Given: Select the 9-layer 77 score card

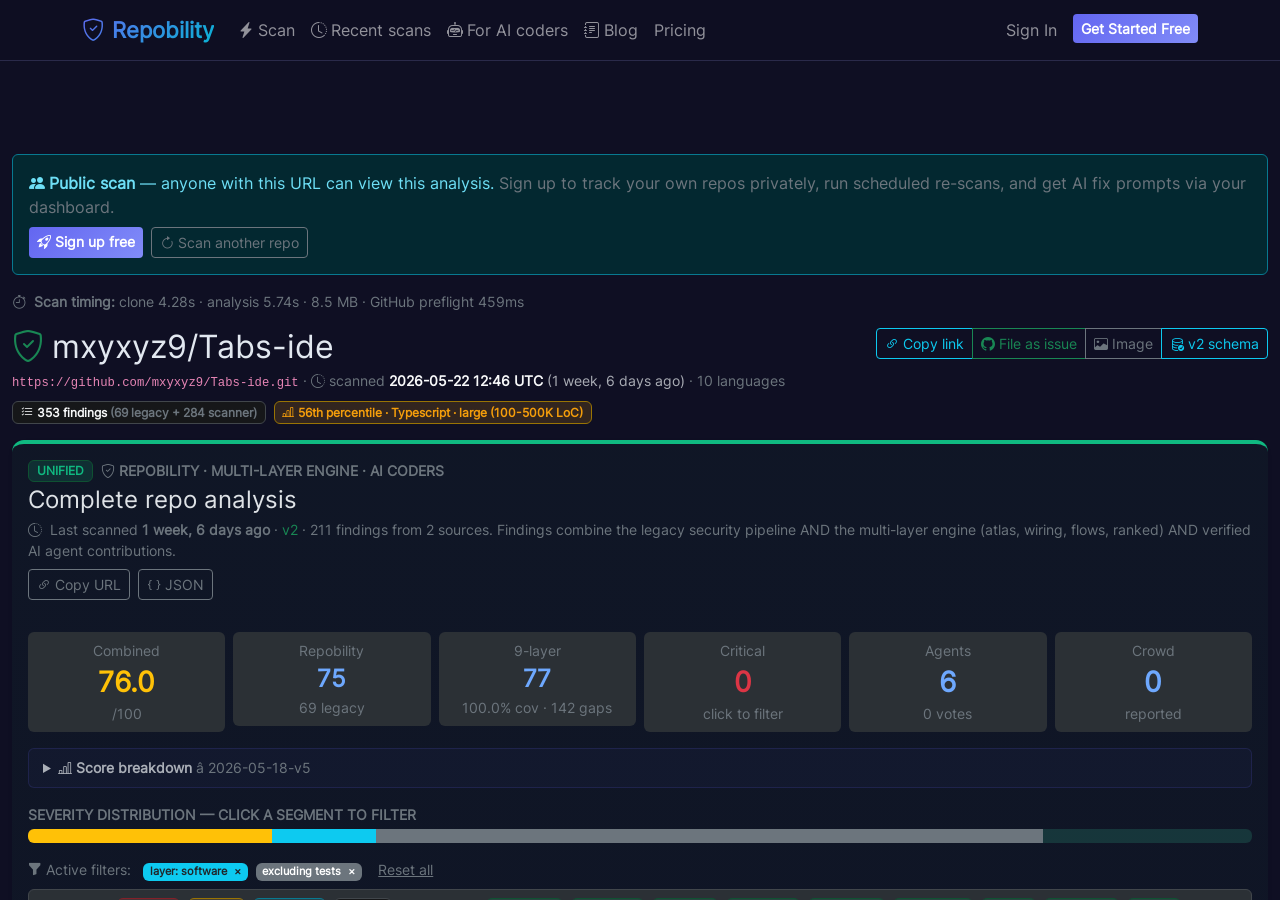Looking at the screenshot, I should point(537,679).
